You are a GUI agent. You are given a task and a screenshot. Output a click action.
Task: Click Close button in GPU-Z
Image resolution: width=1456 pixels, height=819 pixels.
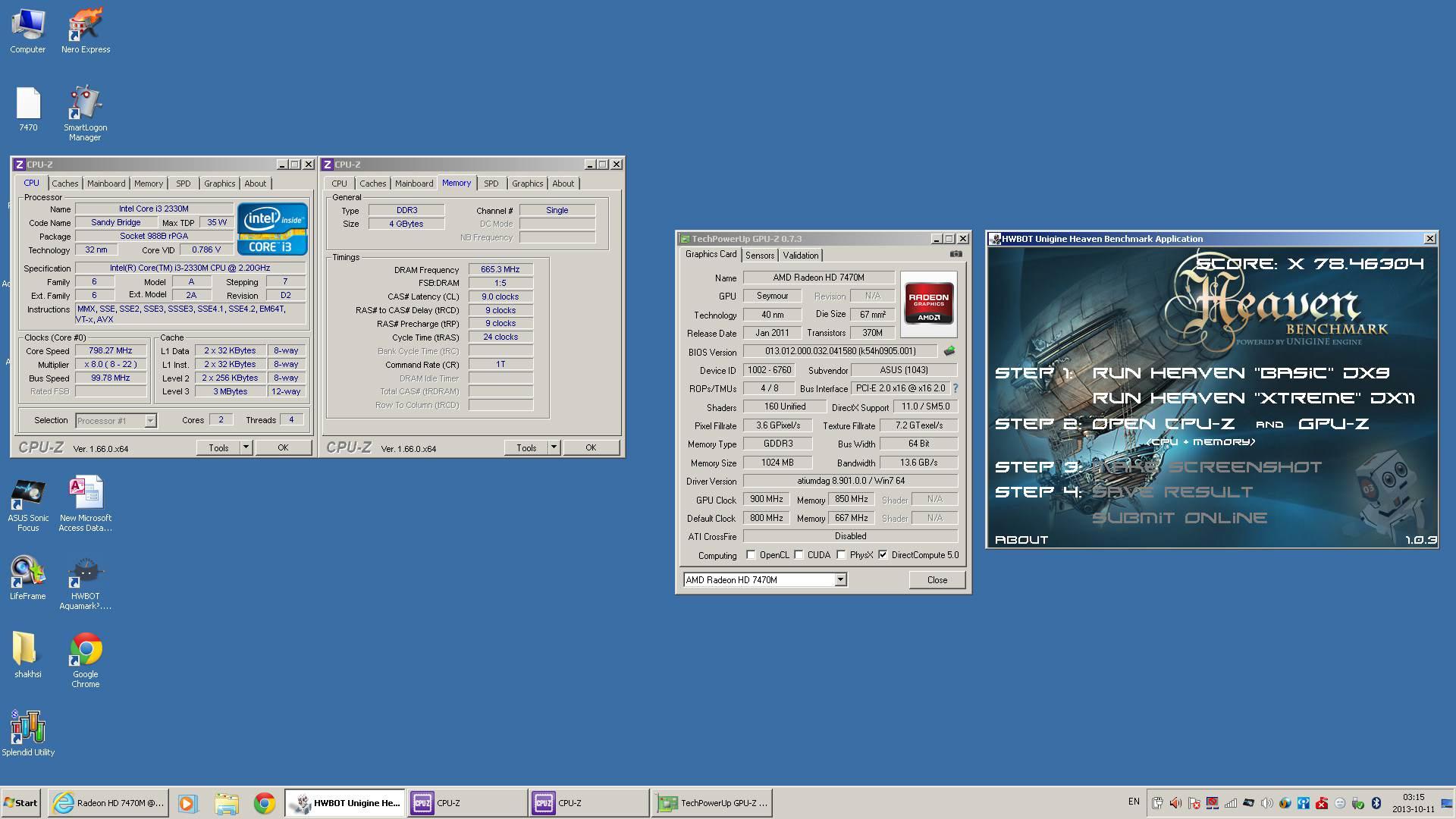click(x=937, y=580)
